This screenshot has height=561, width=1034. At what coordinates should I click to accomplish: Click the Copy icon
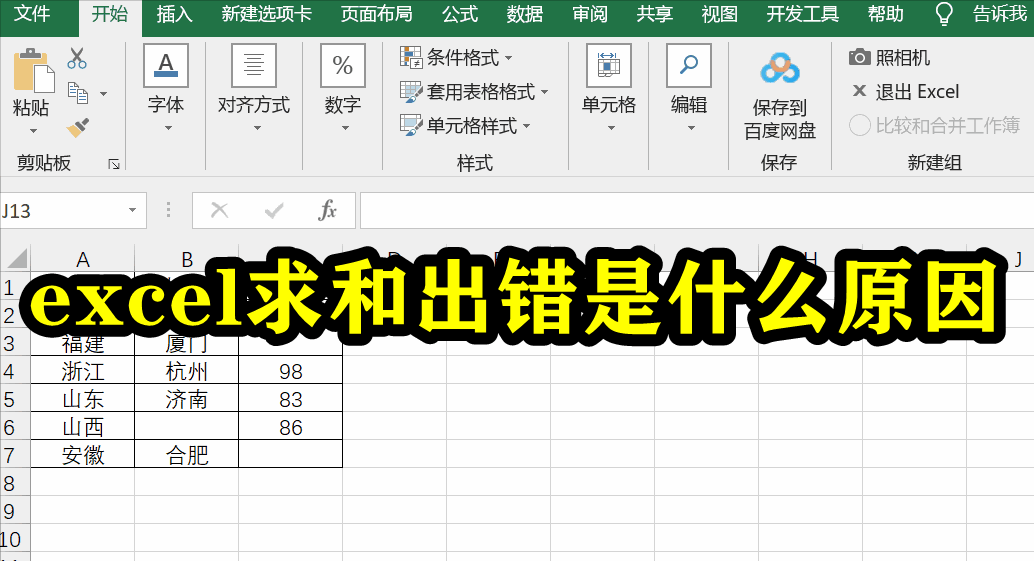(x=78, y=93)
